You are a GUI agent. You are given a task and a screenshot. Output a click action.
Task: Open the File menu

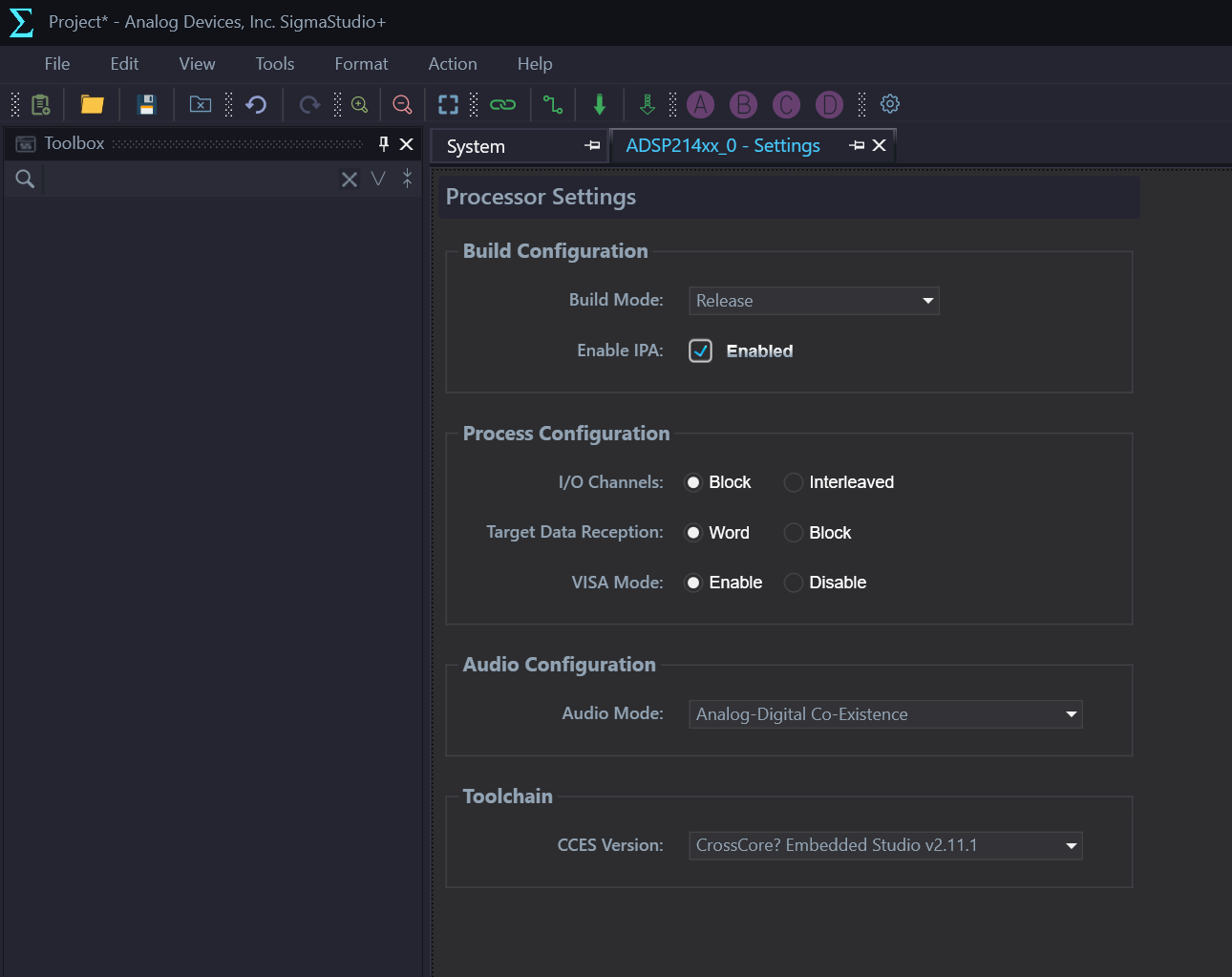(x=57, y=64)
